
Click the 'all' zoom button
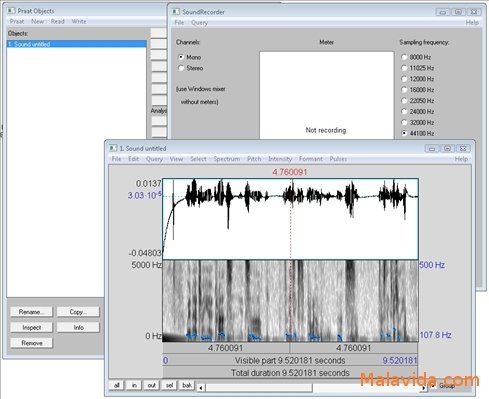coord(116,385)
